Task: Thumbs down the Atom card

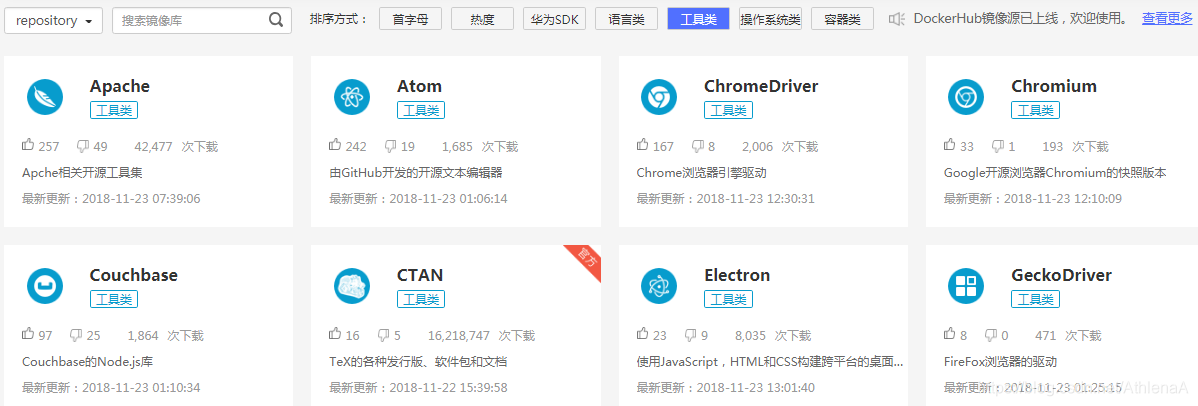Action: pos(390,145)
